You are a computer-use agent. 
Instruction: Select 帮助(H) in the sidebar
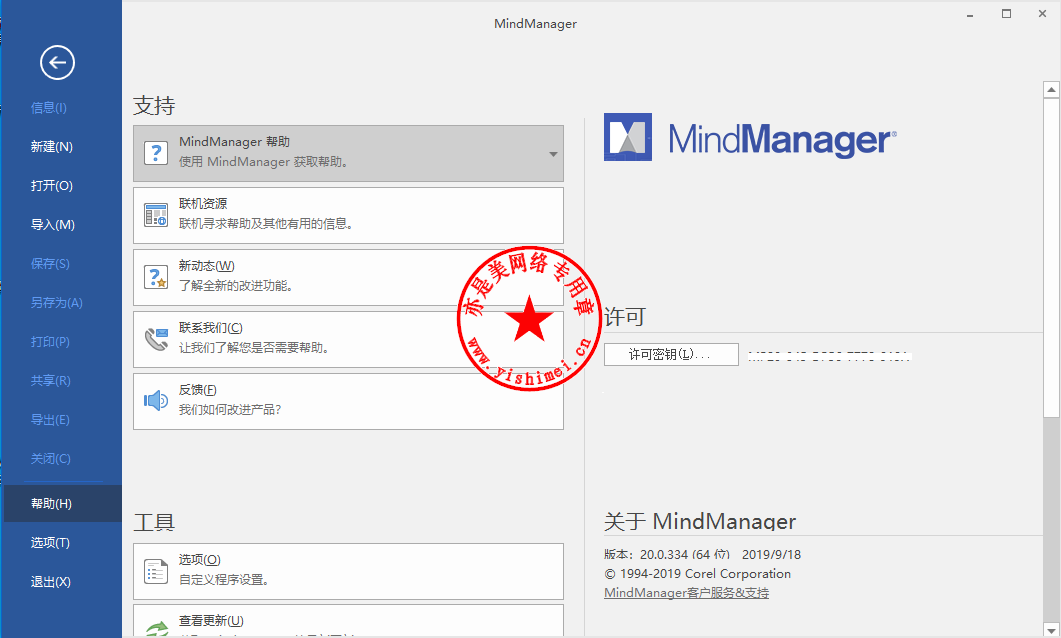(62, 503)
